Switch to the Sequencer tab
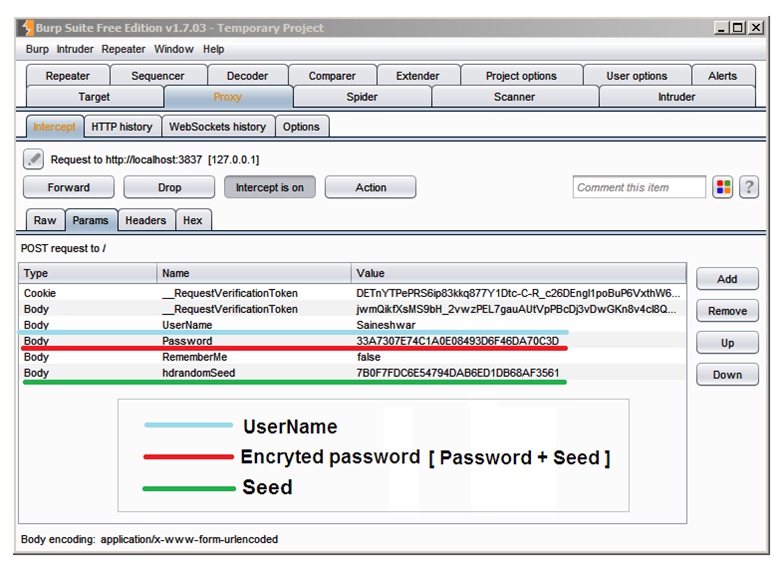 tap(158, 76)
